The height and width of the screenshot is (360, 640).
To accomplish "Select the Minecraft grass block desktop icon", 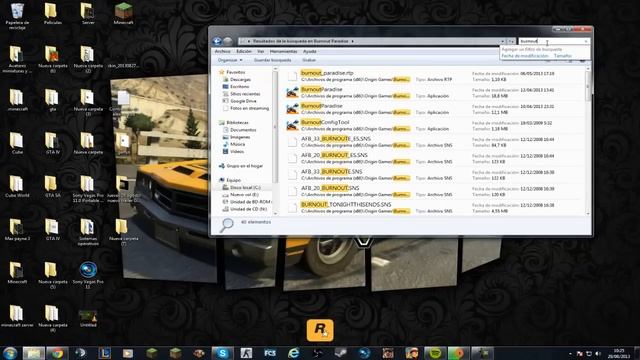I will click(x=123, y=14).
